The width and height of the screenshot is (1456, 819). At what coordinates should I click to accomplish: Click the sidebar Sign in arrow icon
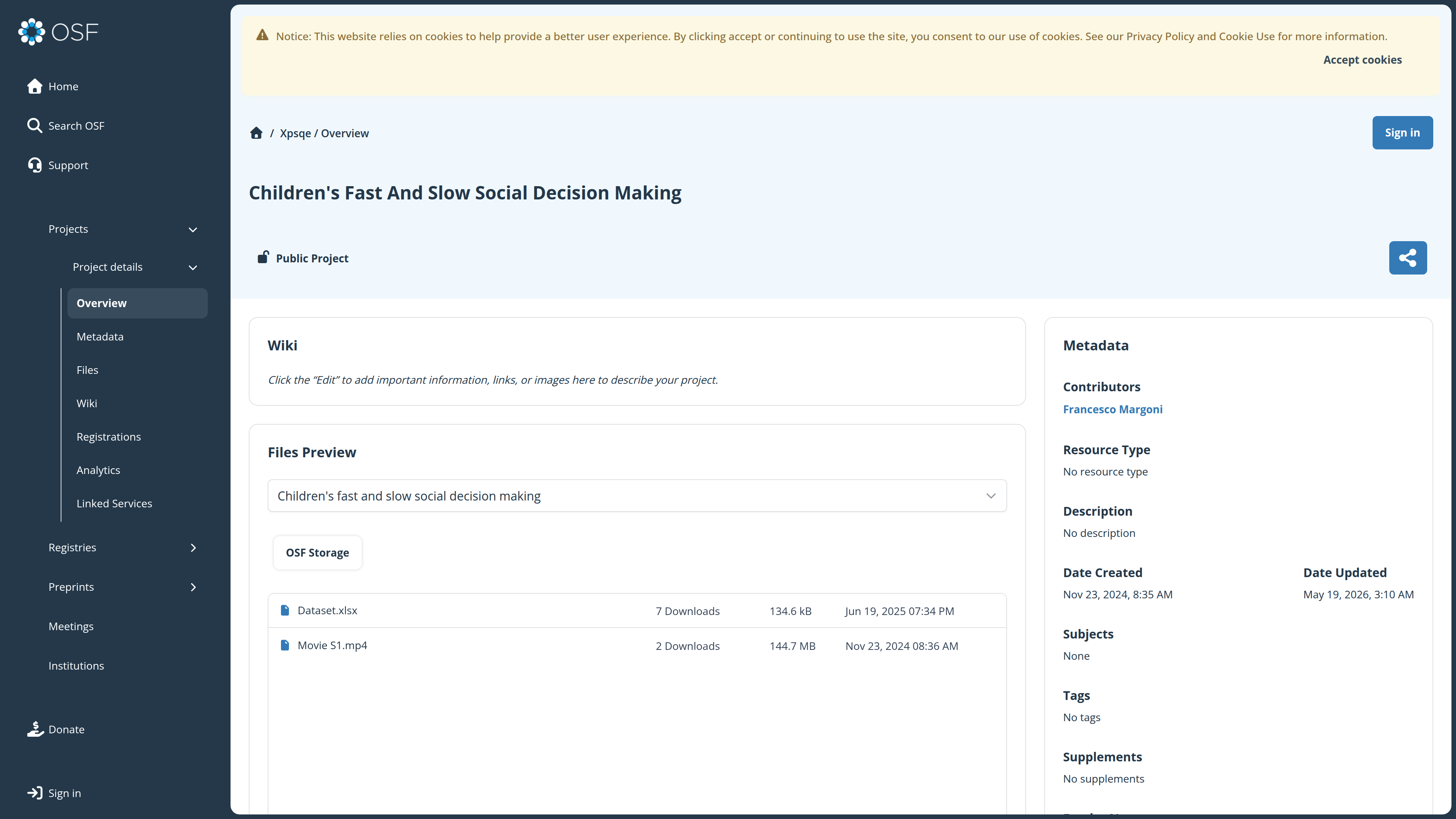35,793
